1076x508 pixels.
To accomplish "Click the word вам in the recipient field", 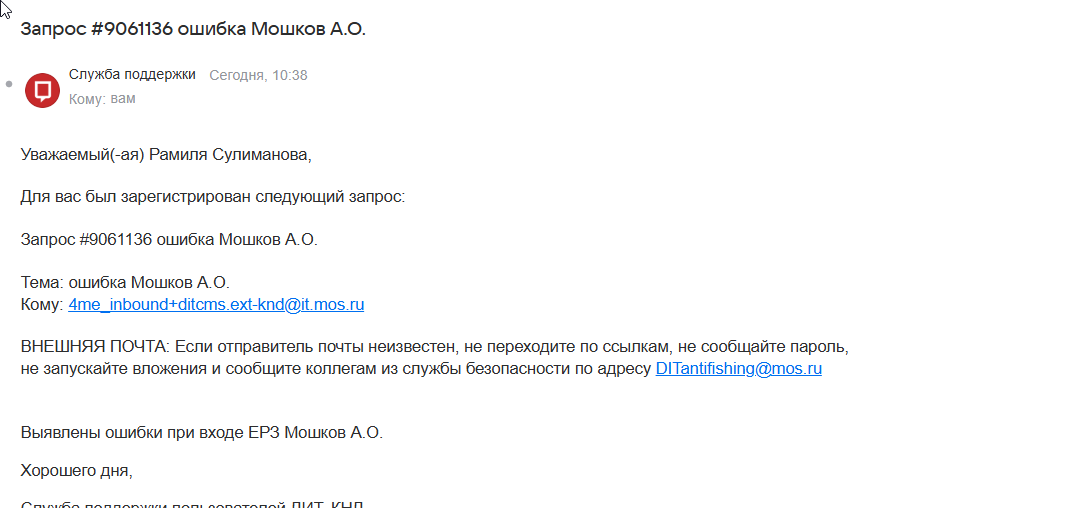I will coord(123,99).
